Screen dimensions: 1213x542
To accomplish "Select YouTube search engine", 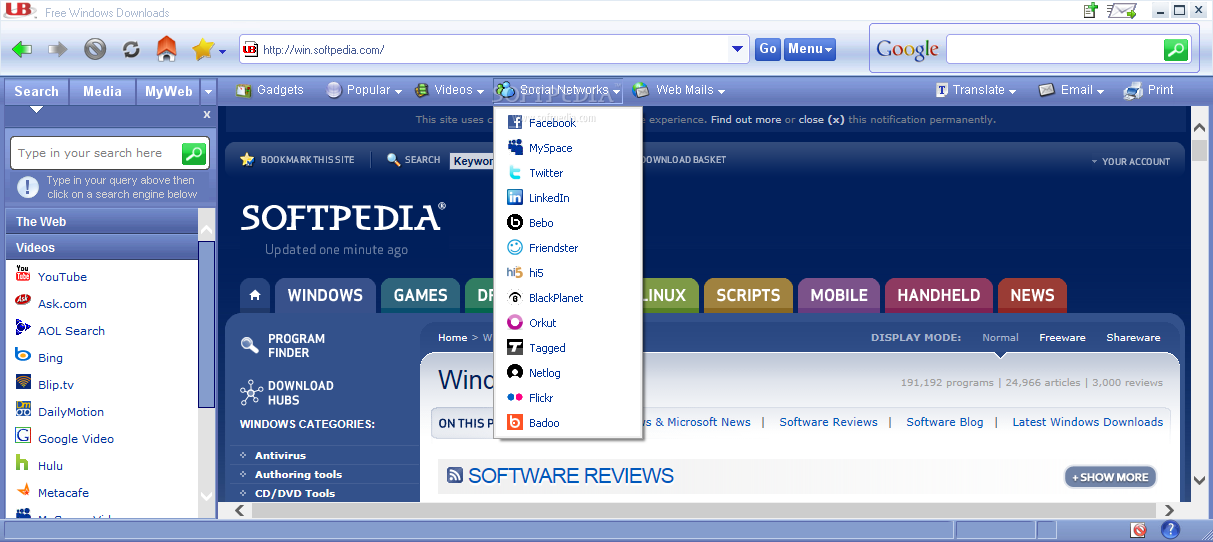I will (x=62, y=277).
